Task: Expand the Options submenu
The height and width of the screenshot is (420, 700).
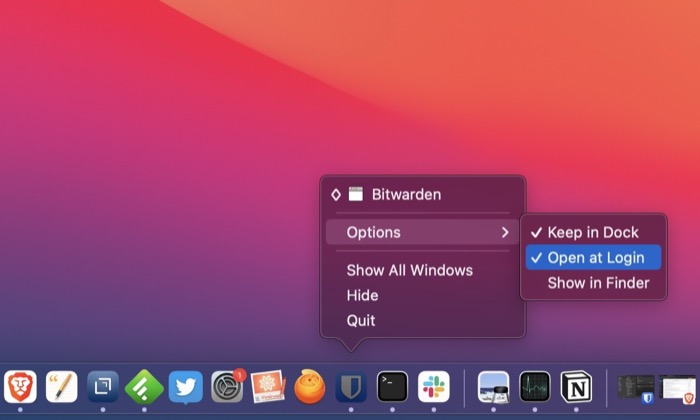Action: click(x=422, y=232)
